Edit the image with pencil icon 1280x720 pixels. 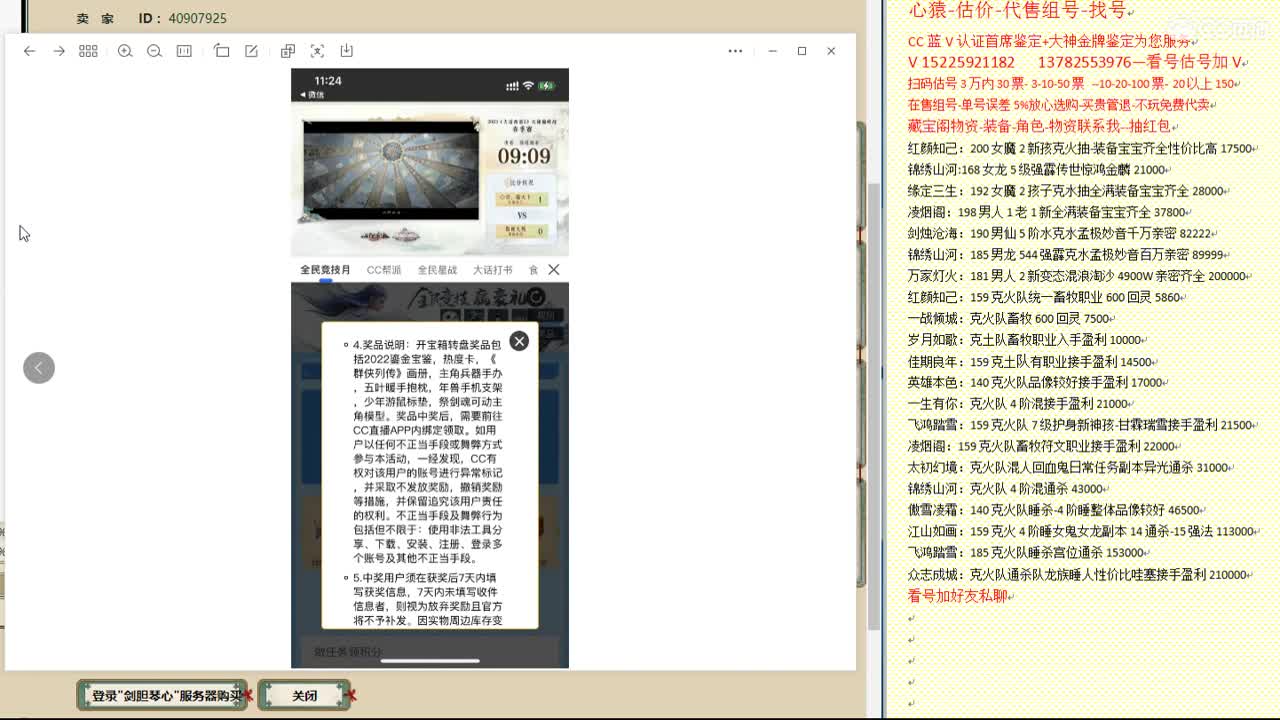tap(251, 51)
